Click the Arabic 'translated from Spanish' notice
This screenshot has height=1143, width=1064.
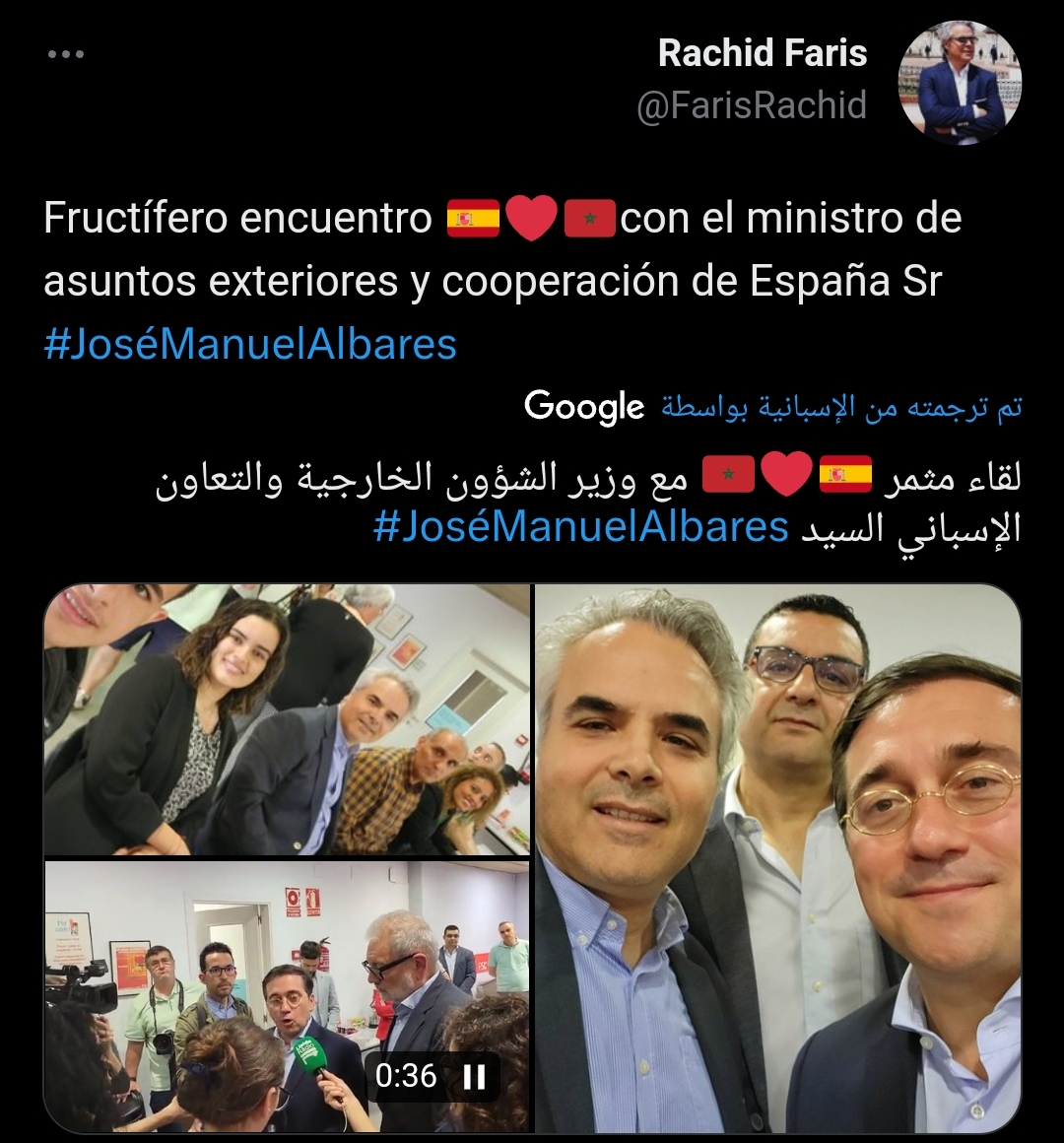841,408
